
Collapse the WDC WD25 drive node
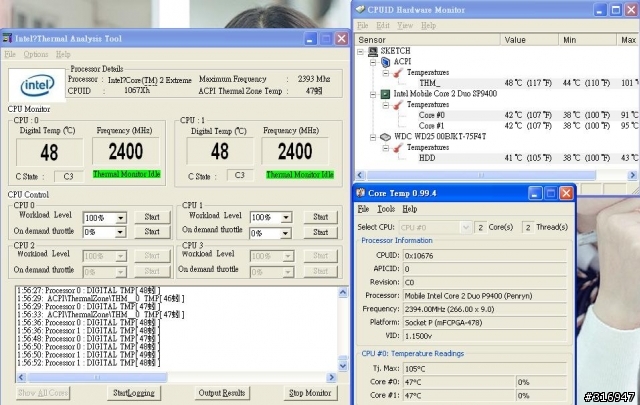(373, 137)
